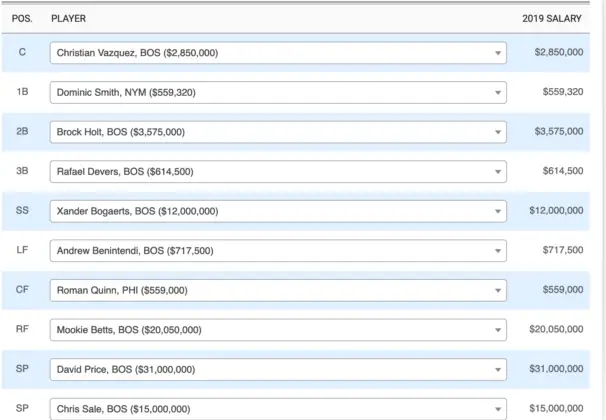Click the C position label
Screen dimensions: 606x420
click(22, 52)
